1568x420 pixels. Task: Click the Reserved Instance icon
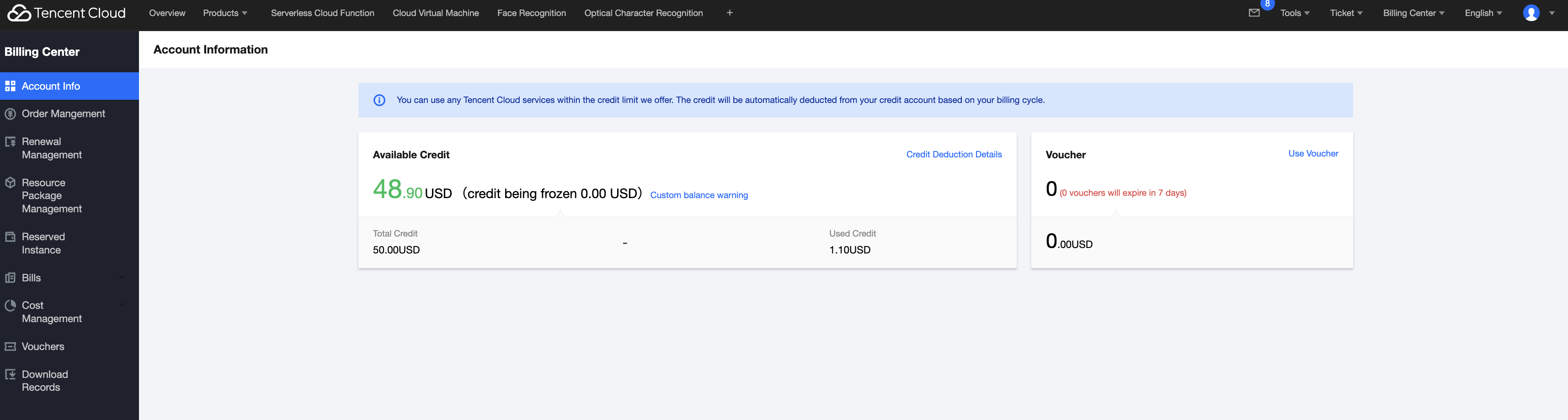tap(11, 237)
